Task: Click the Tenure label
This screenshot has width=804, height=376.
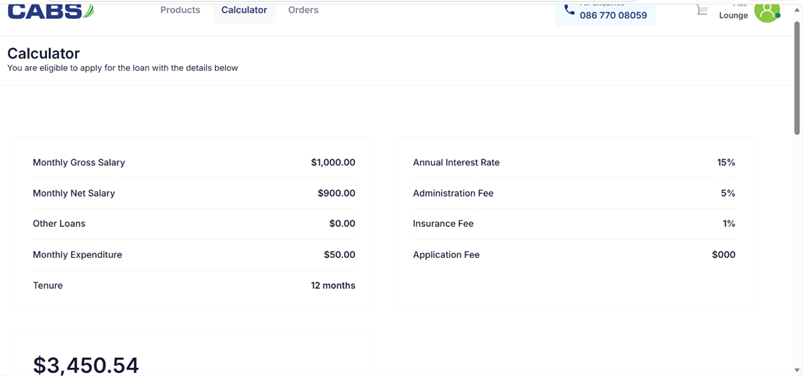Action: (48, 285)
